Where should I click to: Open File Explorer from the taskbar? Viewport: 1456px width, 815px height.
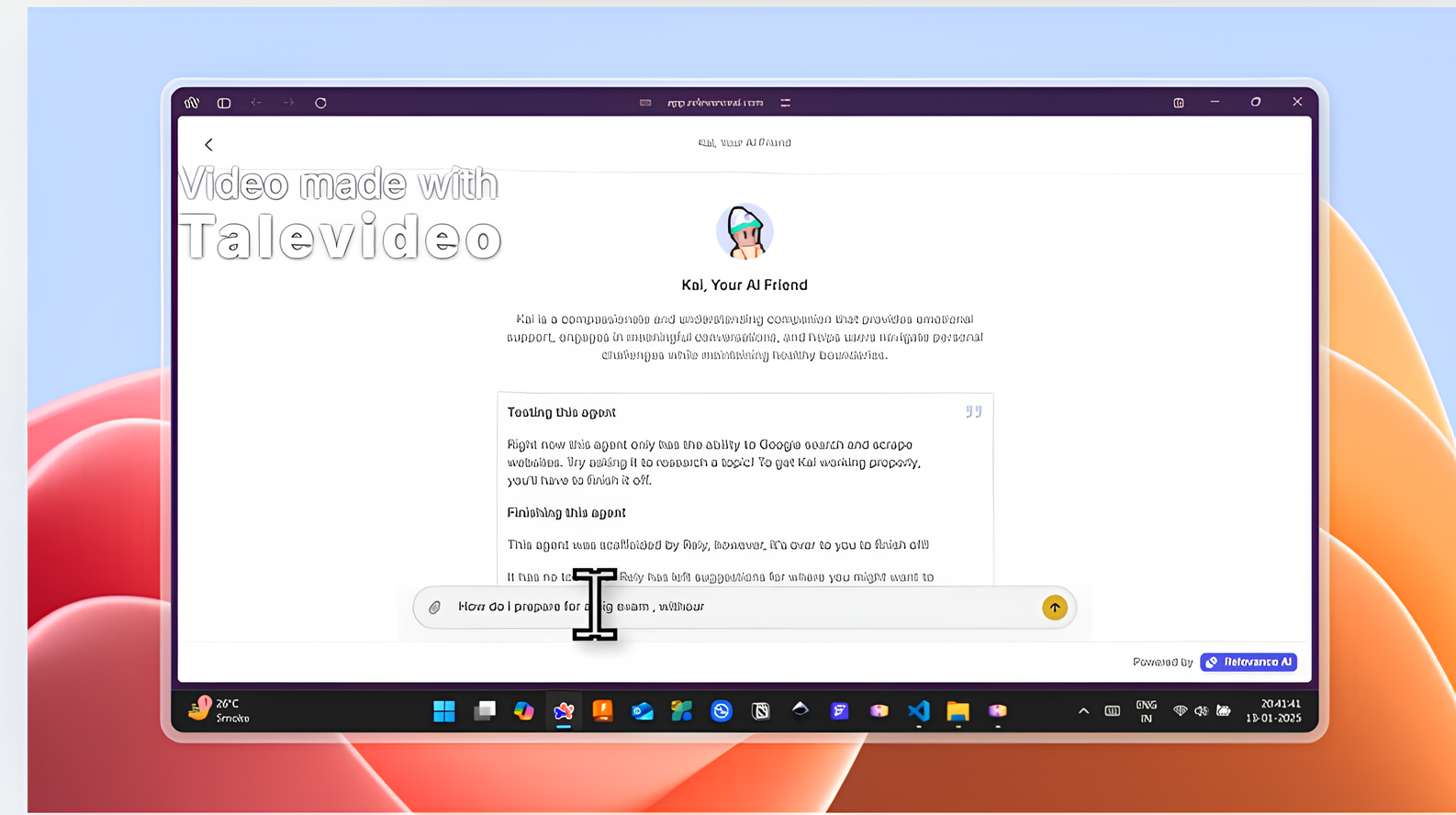coord(958,711)
